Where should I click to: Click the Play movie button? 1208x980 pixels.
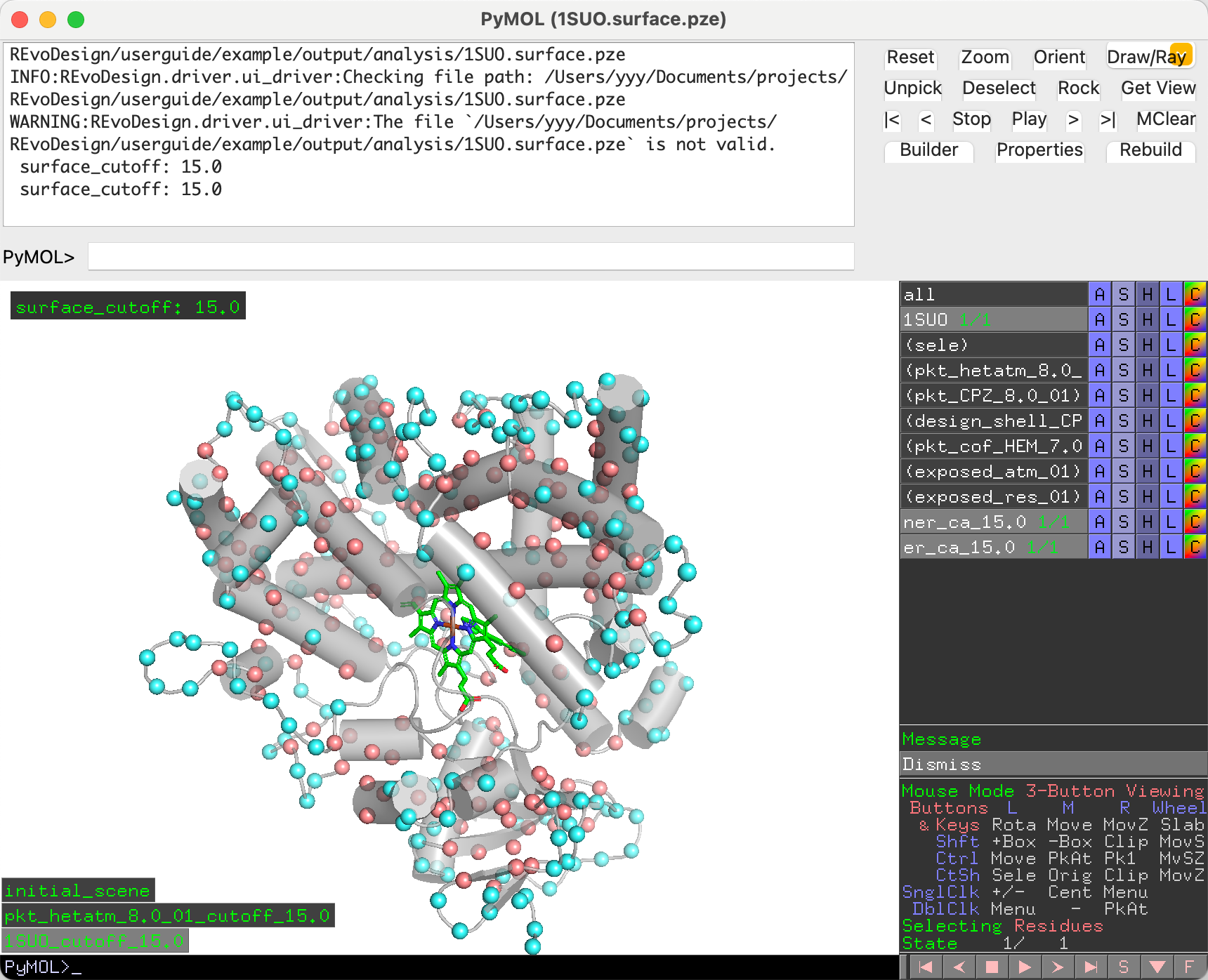(1029, 119)
